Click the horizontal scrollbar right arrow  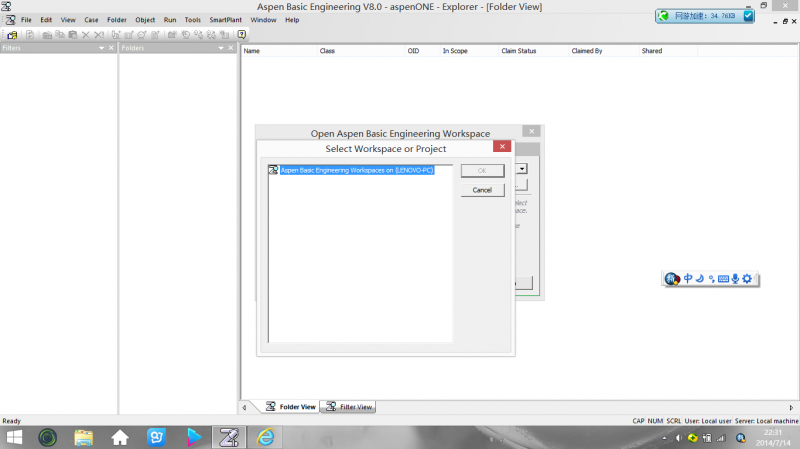(x=791, y=407)
